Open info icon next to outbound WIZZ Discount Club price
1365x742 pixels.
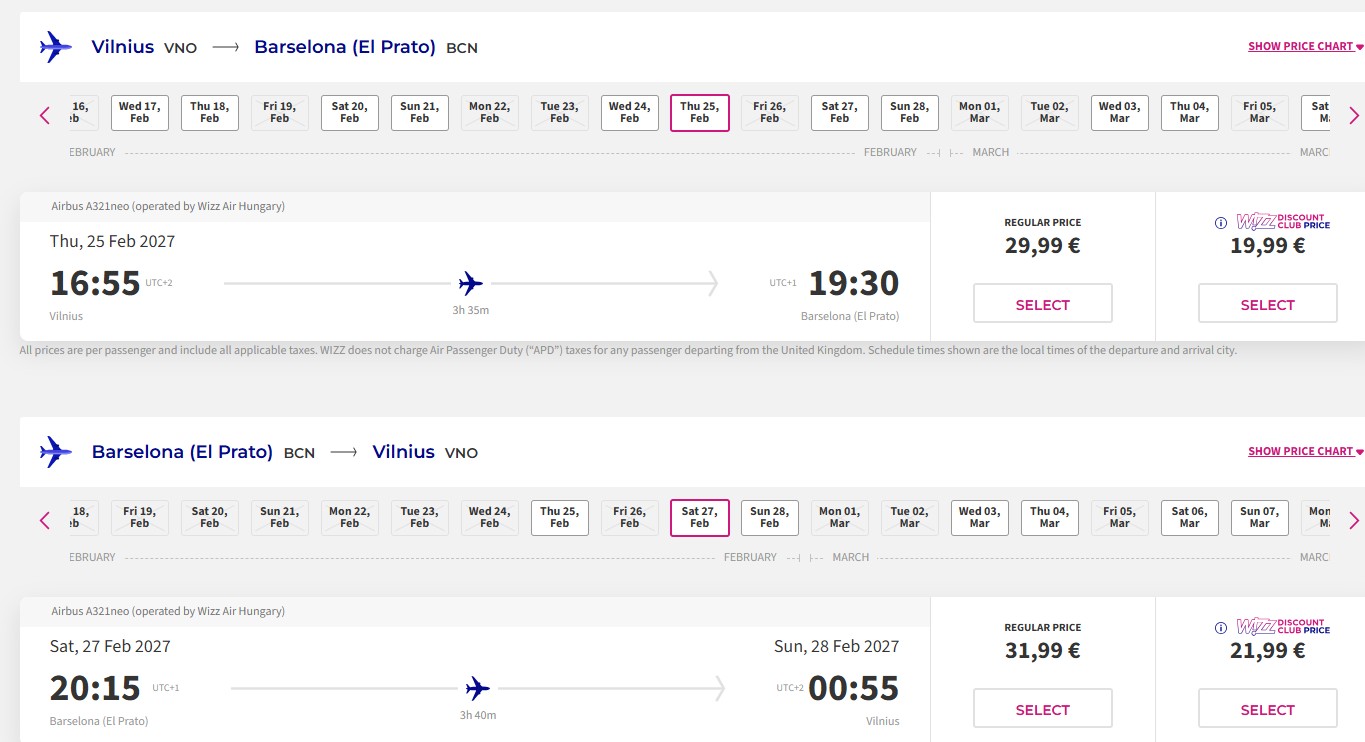(1220, 223)
